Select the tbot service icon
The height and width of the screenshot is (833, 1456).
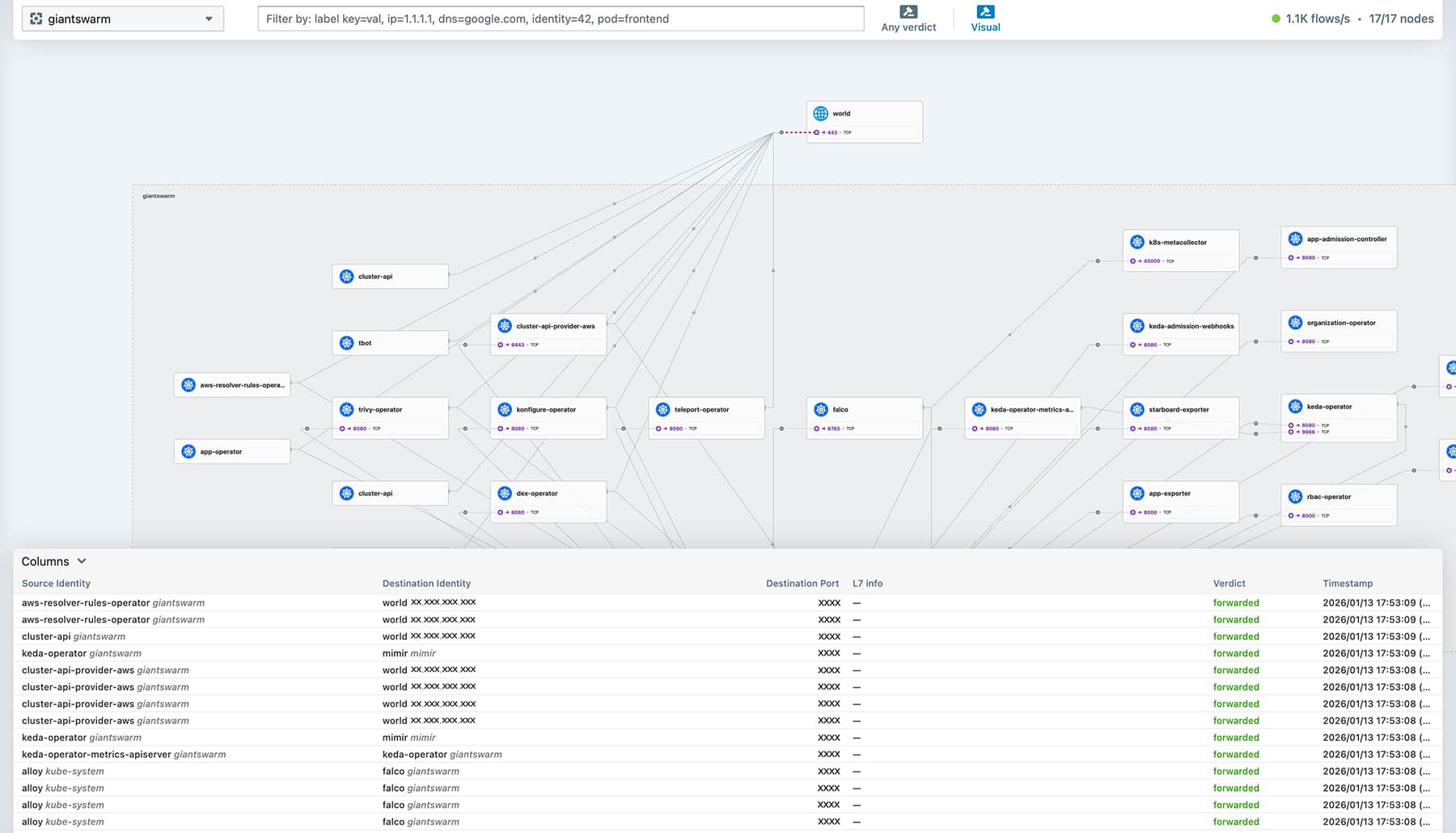coord(346,343)
